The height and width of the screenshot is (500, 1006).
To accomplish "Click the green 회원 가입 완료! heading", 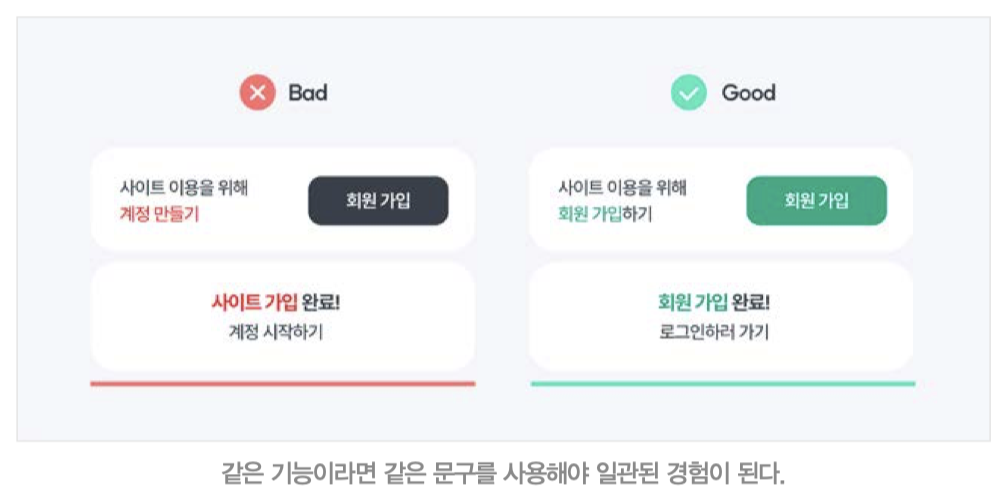I will pyautogui.click(x=714, y=302).
